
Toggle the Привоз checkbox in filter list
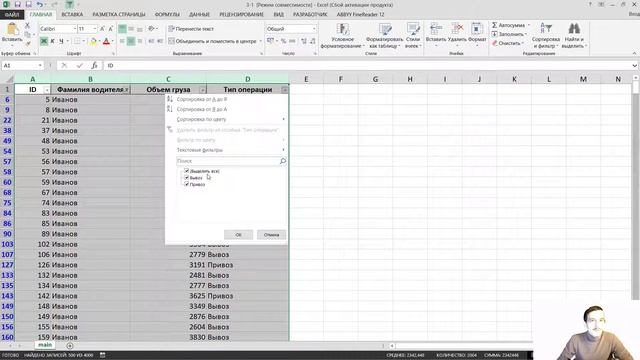point(187,184)
